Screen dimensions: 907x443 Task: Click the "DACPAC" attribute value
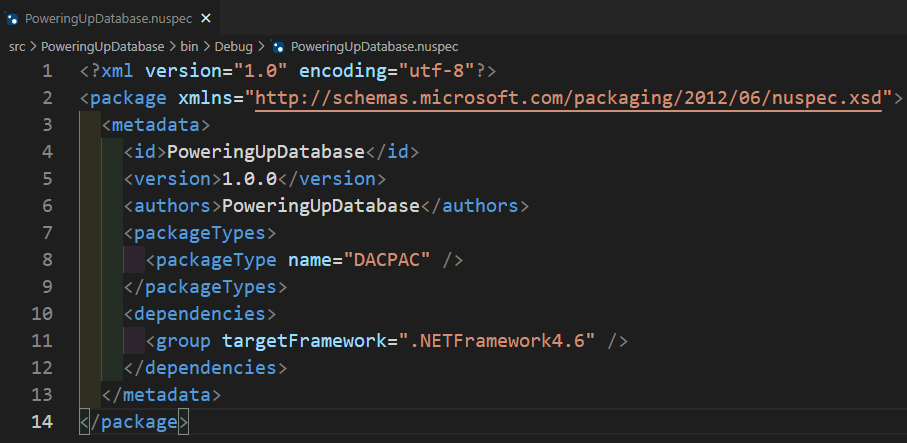click(388, 260)
